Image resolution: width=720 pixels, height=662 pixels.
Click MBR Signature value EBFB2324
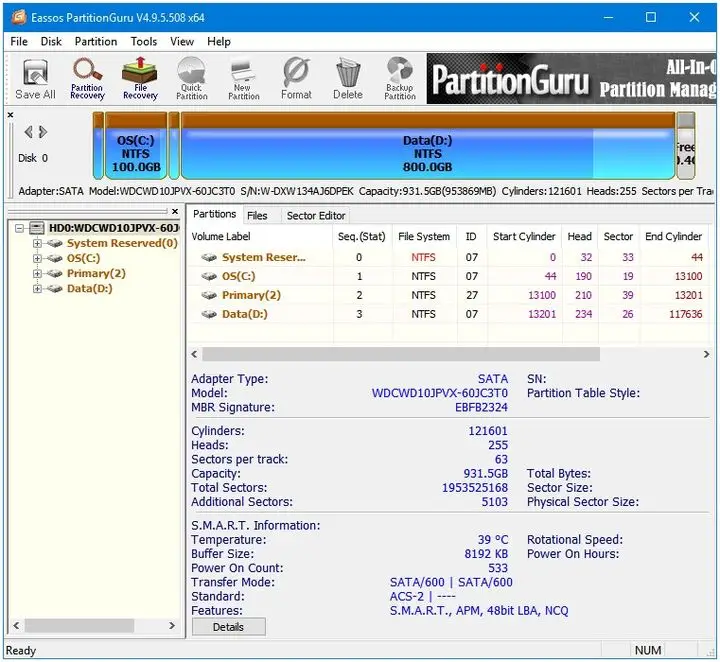coord(481,407)
